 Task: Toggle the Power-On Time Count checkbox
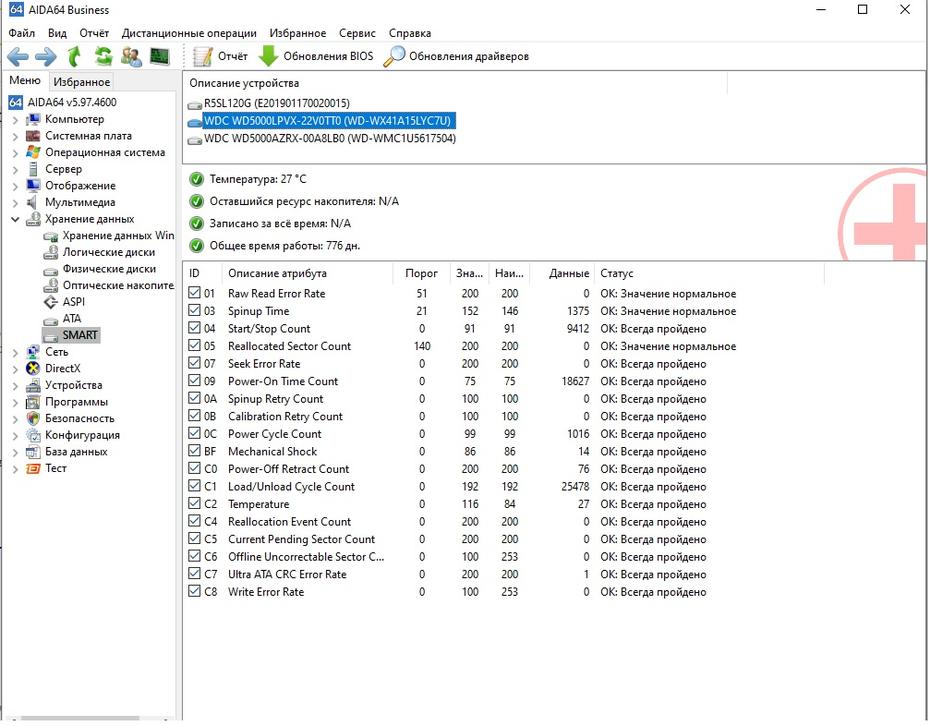click(x=194, y=380)
